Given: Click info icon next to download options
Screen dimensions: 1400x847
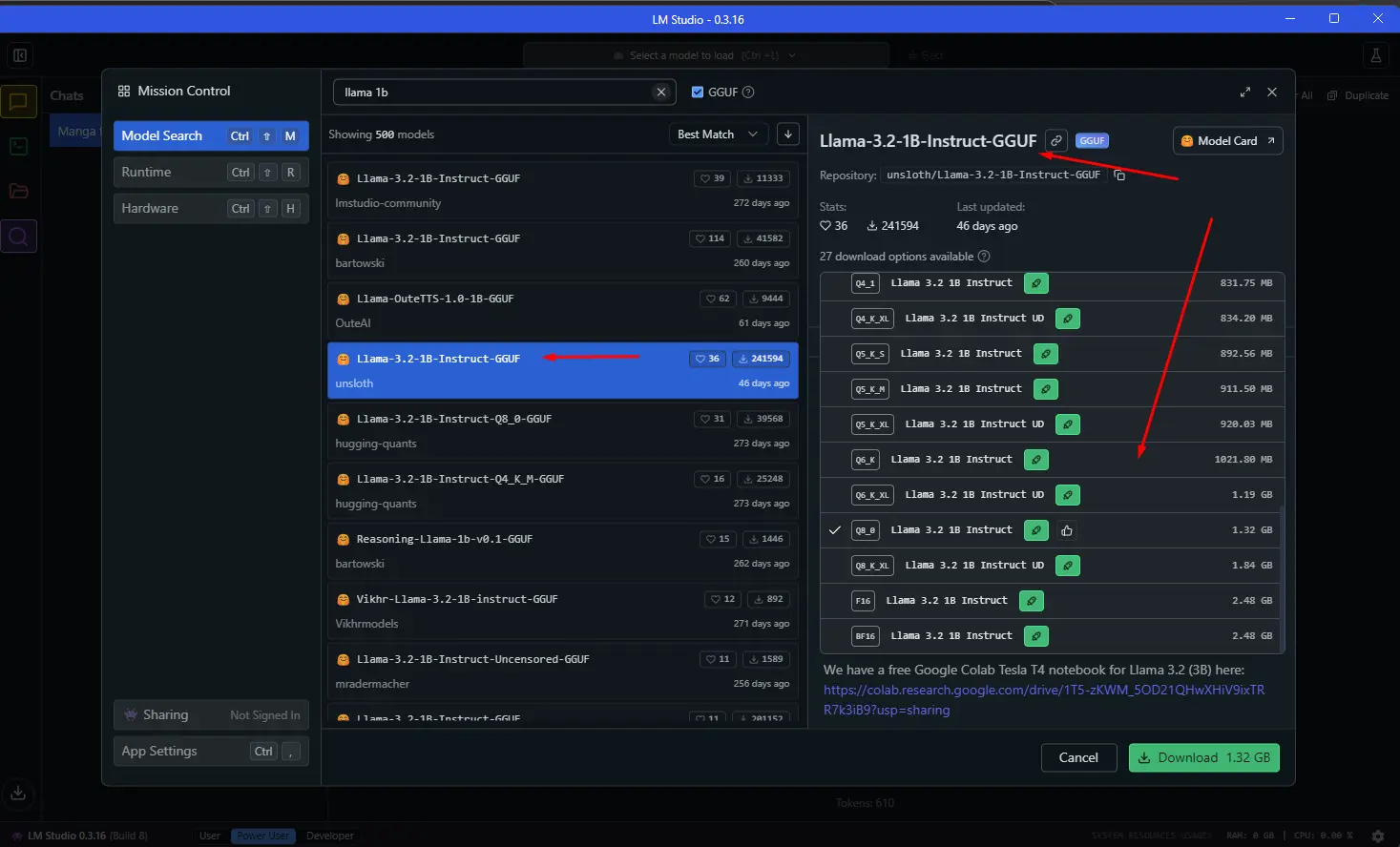Looking at the screenshot, I should (x=984, y=257).
